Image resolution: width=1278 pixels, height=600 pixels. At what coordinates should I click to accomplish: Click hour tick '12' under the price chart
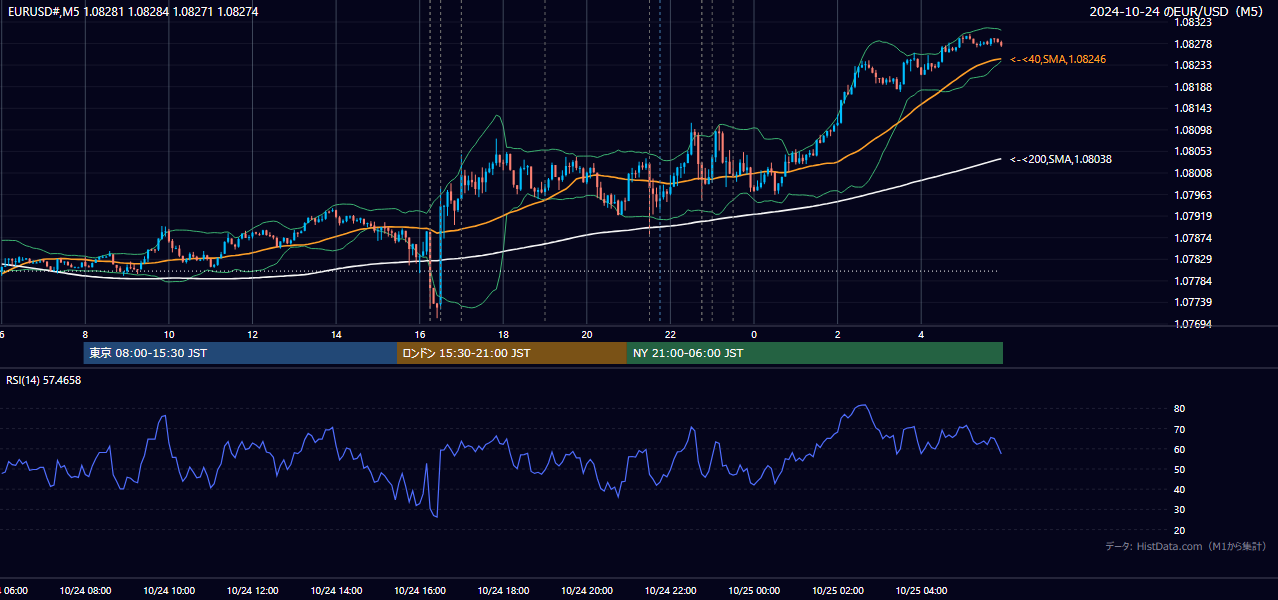point(252,334)
